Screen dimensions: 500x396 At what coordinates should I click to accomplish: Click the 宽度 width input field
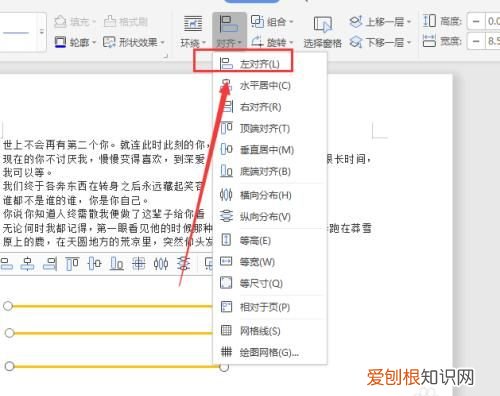tap(493, 41)
